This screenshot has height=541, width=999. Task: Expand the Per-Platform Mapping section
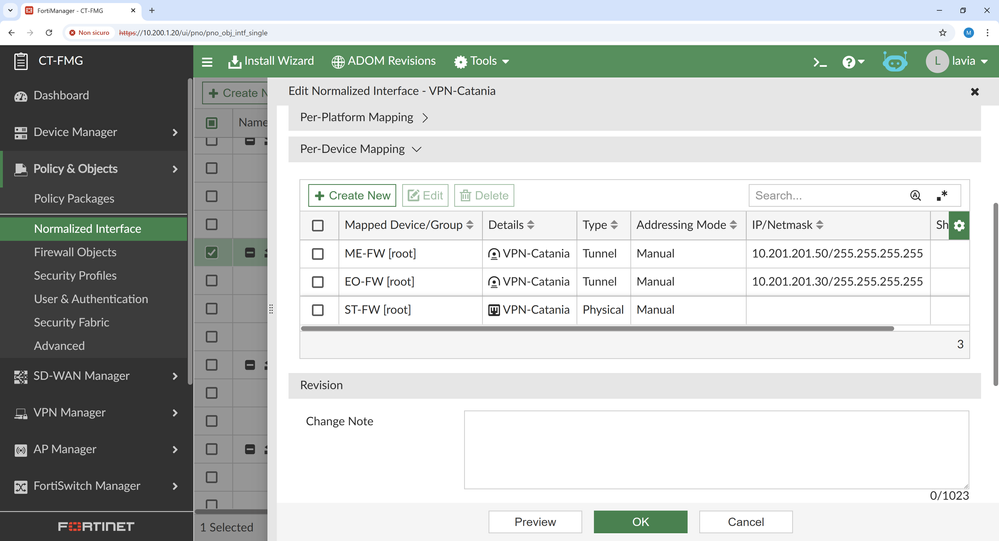click(x=365, y=118)
